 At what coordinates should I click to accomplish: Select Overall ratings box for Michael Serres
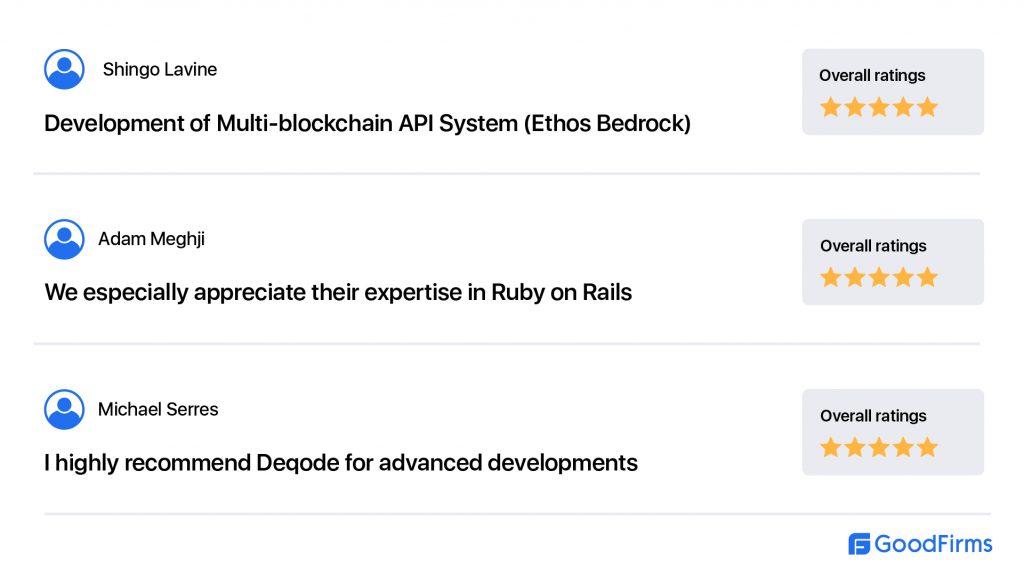893,432
